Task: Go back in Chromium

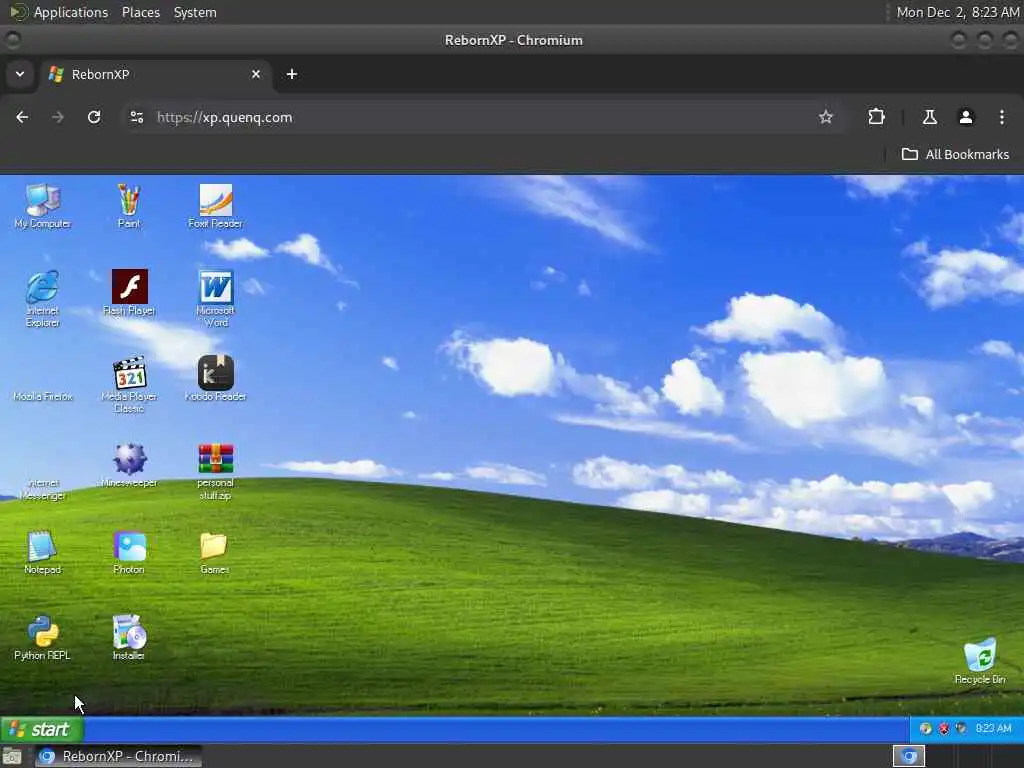Action: pos(22,118)
